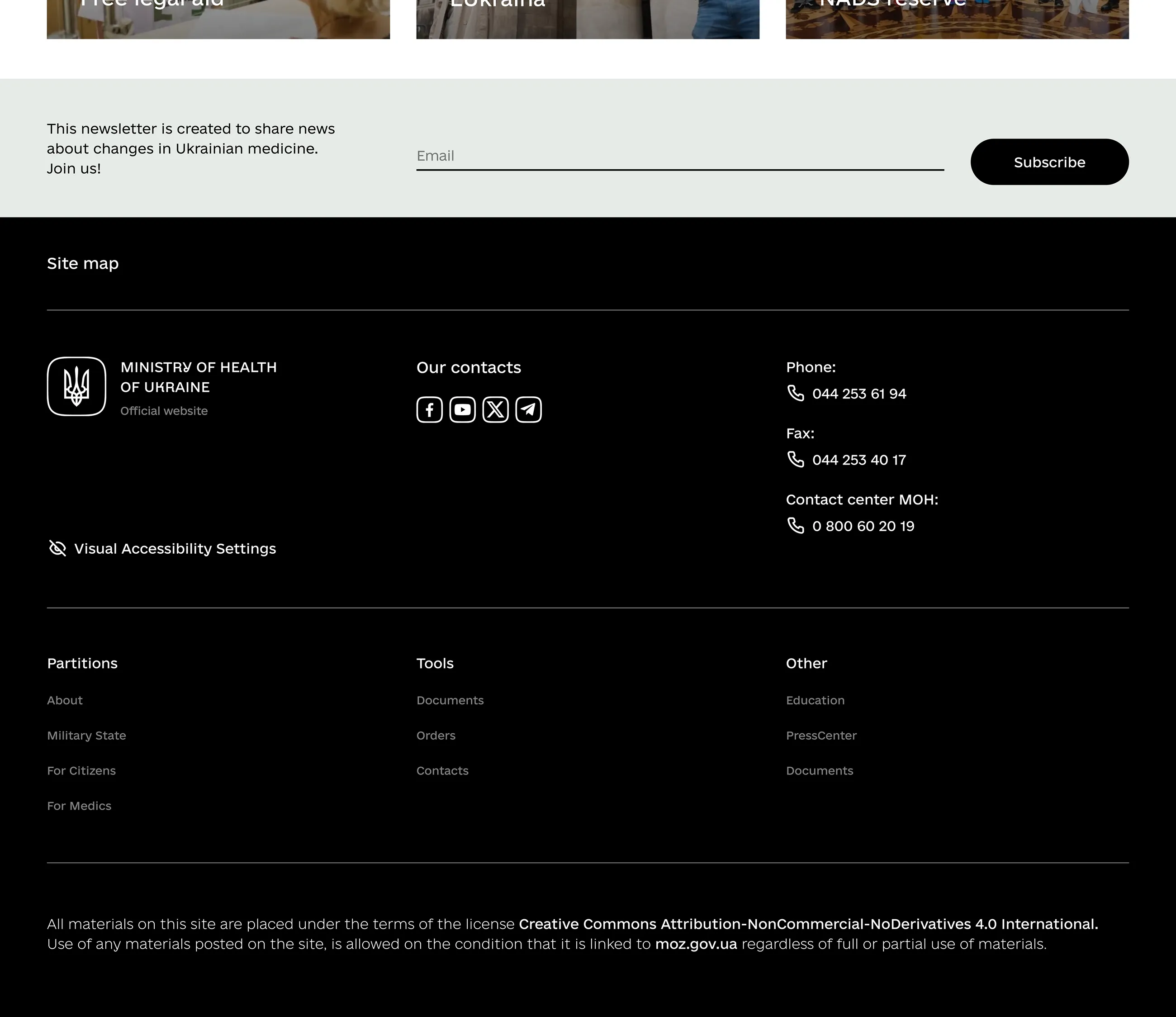Open For Medics link
The image size is (1176, 1017).
tap(79, 806)
